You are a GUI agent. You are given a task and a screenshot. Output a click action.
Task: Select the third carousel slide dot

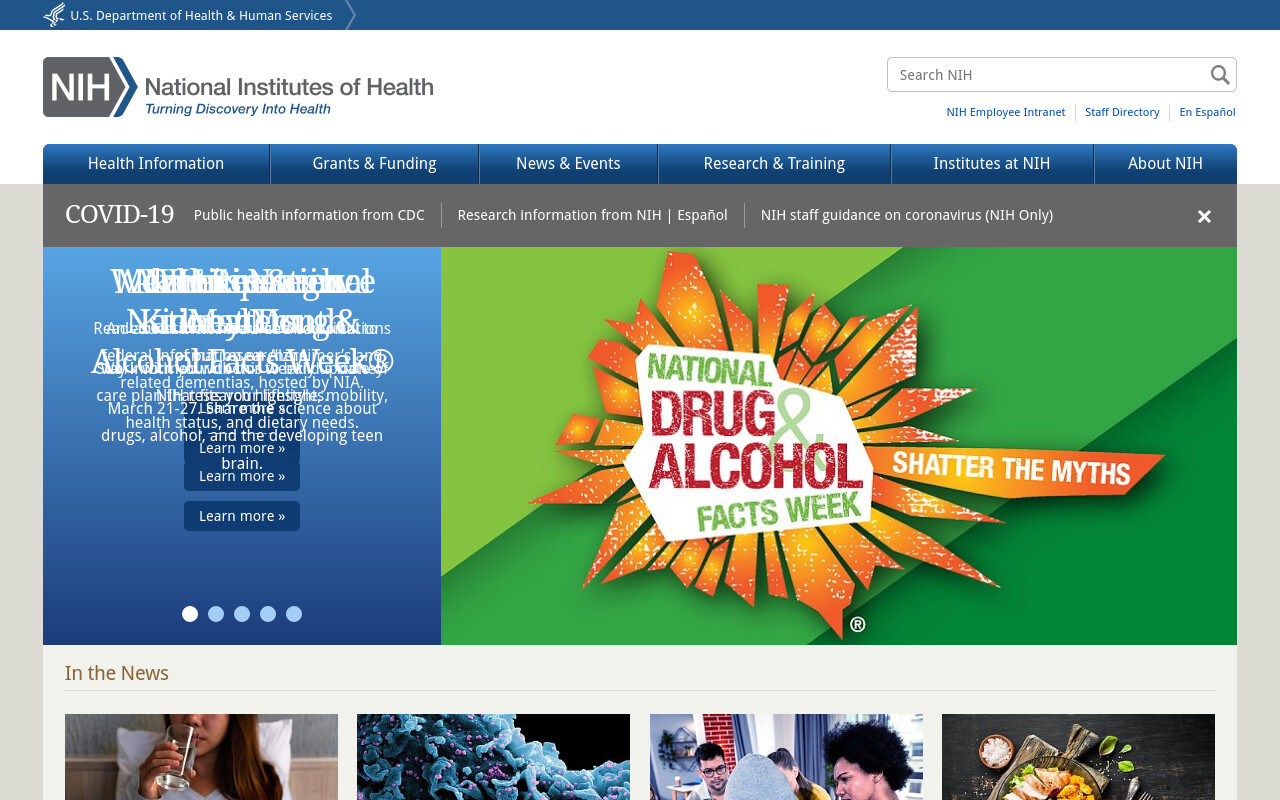point(242,614)
